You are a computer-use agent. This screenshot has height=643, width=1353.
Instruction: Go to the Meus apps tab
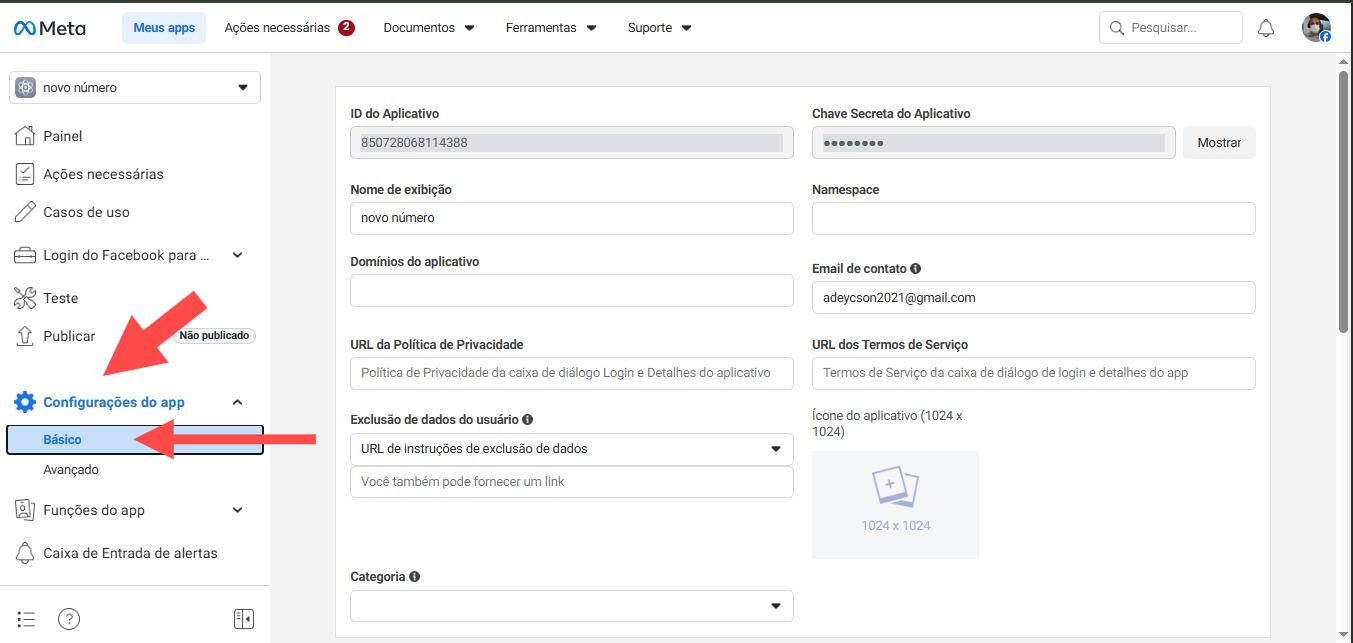tap(164, 28)
